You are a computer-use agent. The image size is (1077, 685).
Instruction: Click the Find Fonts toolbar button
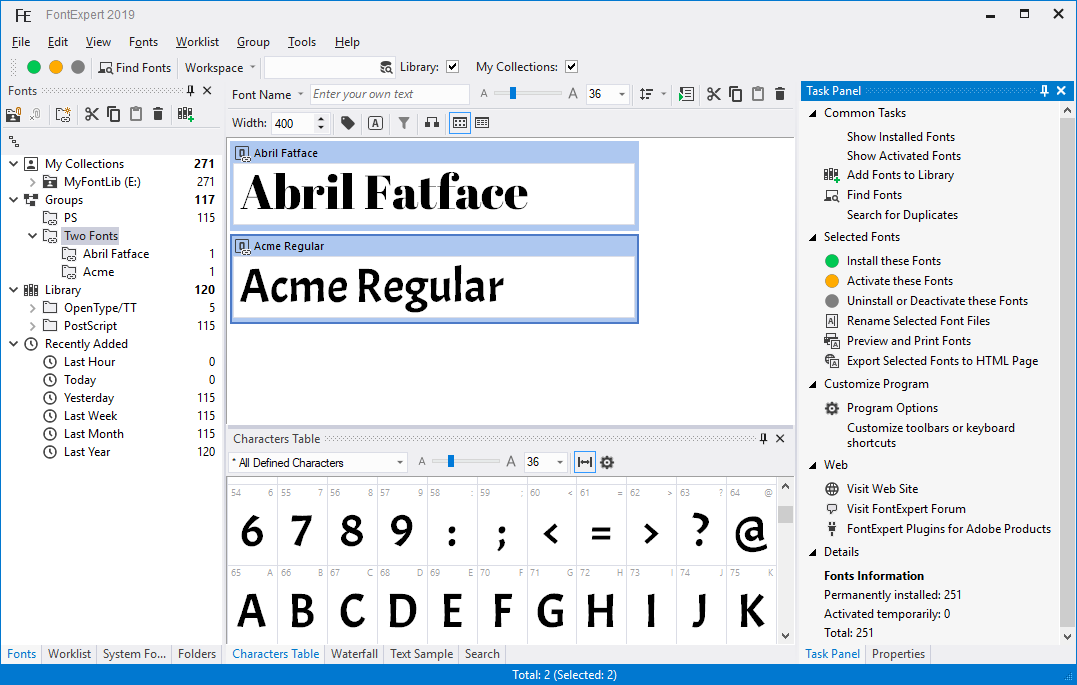(135, 67)
